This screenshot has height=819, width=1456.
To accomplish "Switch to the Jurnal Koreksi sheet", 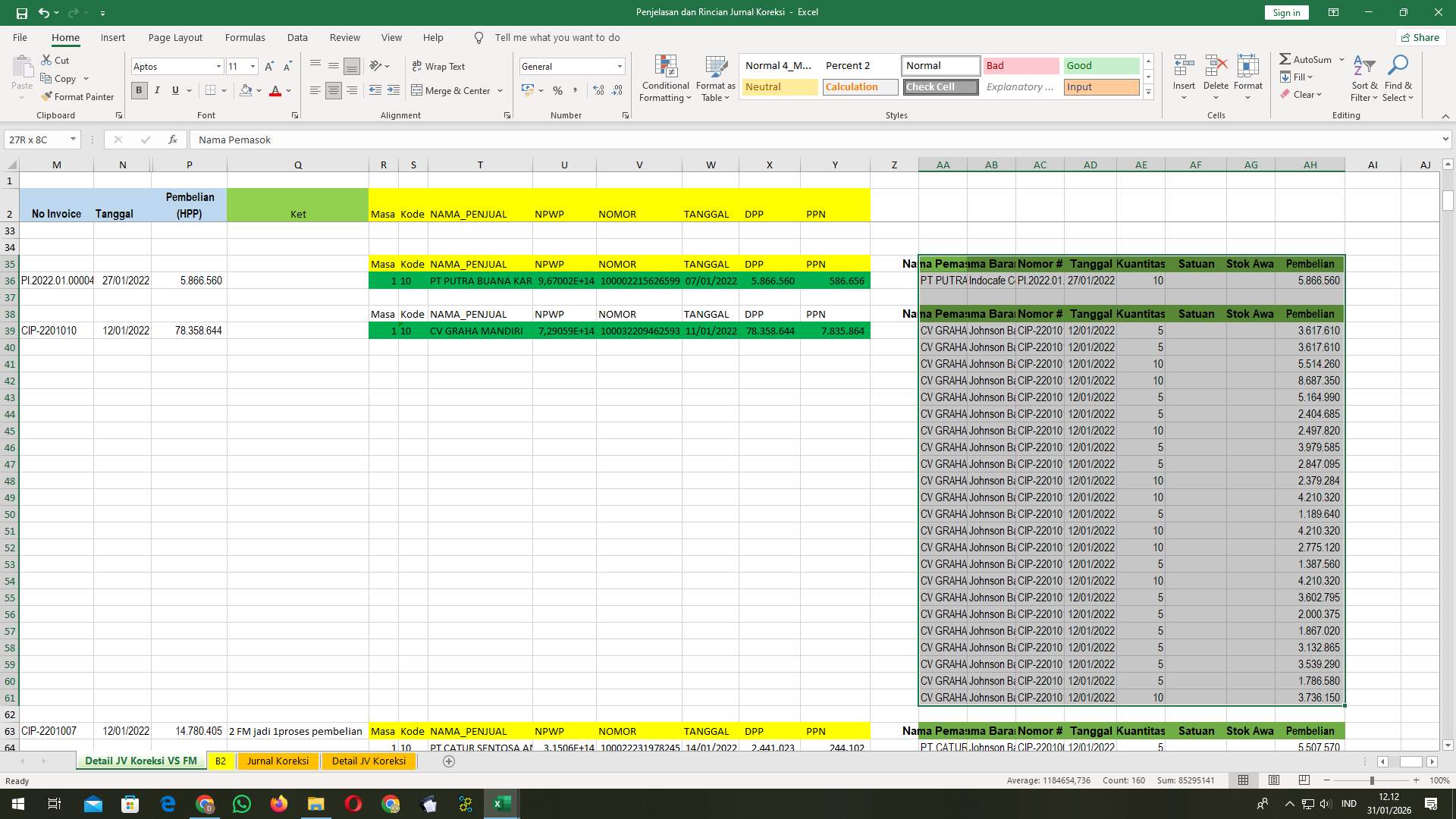I will pos(278,761).
